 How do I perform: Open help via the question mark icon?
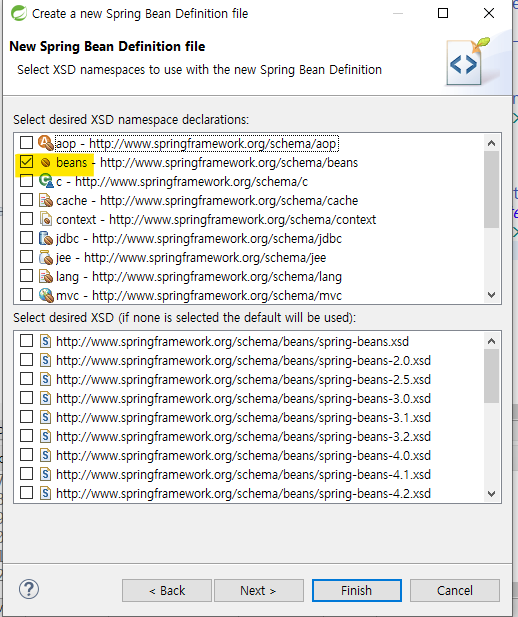[29, 589]
